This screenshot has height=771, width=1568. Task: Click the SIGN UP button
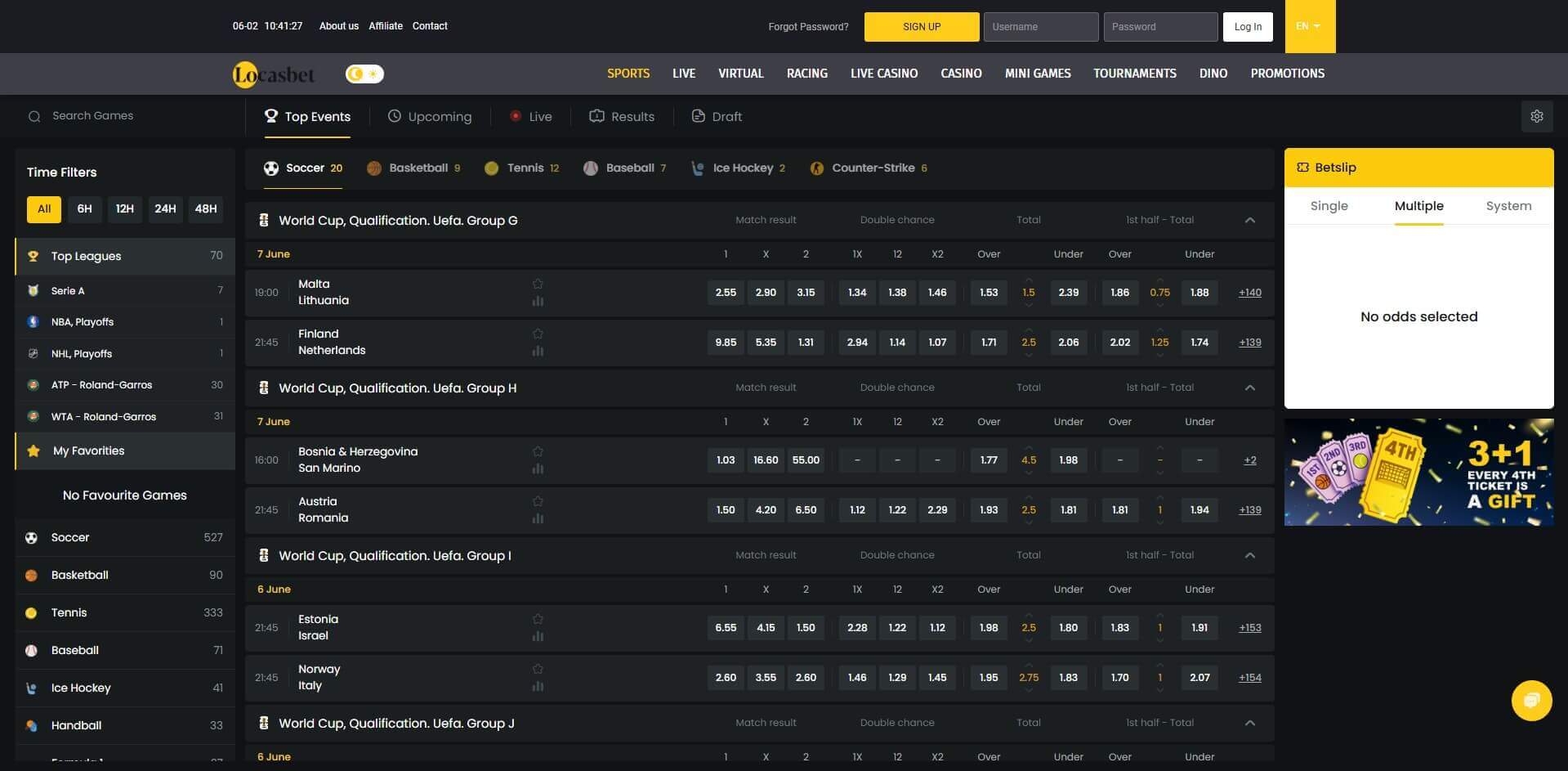(921, 27)
